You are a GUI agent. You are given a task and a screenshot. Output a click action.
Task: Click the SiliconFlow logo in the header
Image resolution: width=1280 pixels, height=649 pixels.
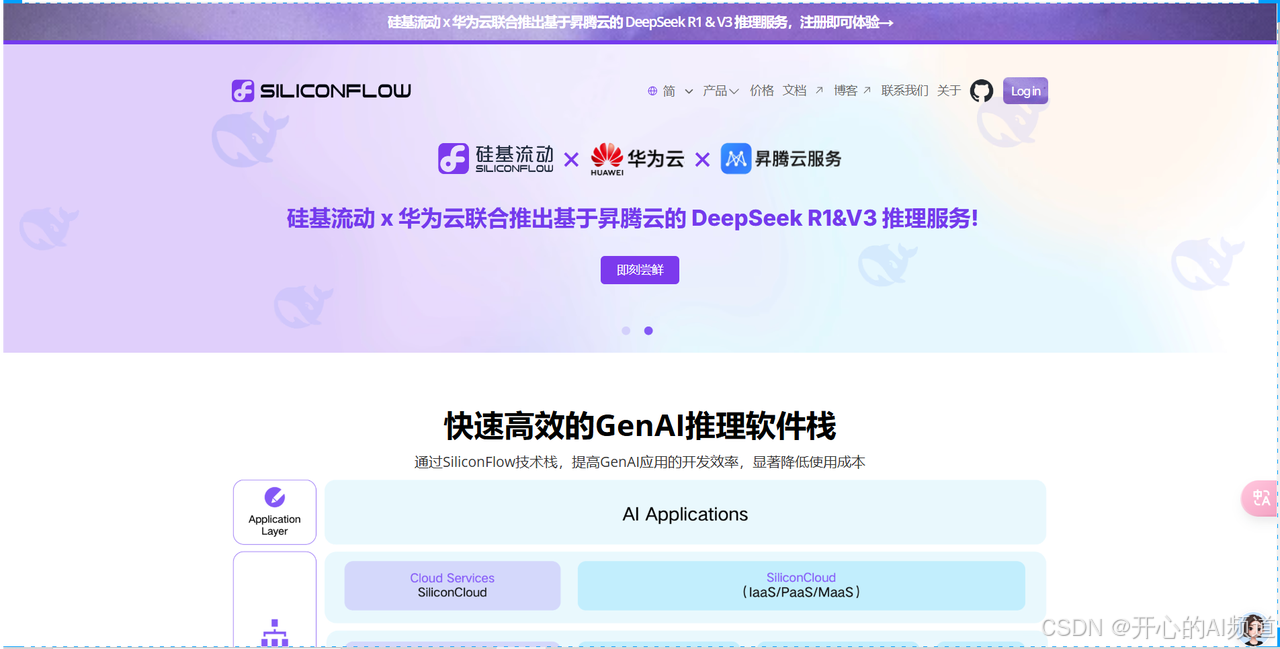click(x=321, y=91)
